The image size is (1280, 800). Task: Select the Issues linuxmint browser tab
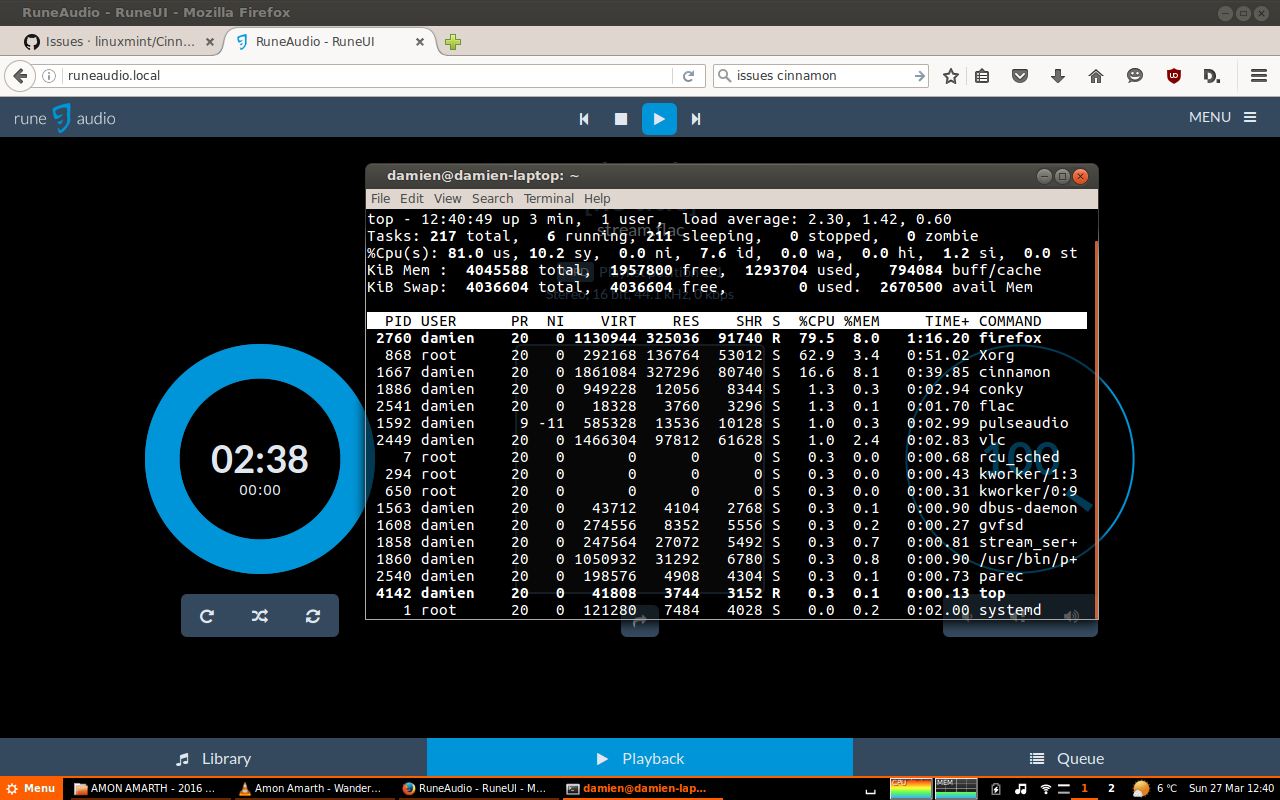[x=120, y=42]
